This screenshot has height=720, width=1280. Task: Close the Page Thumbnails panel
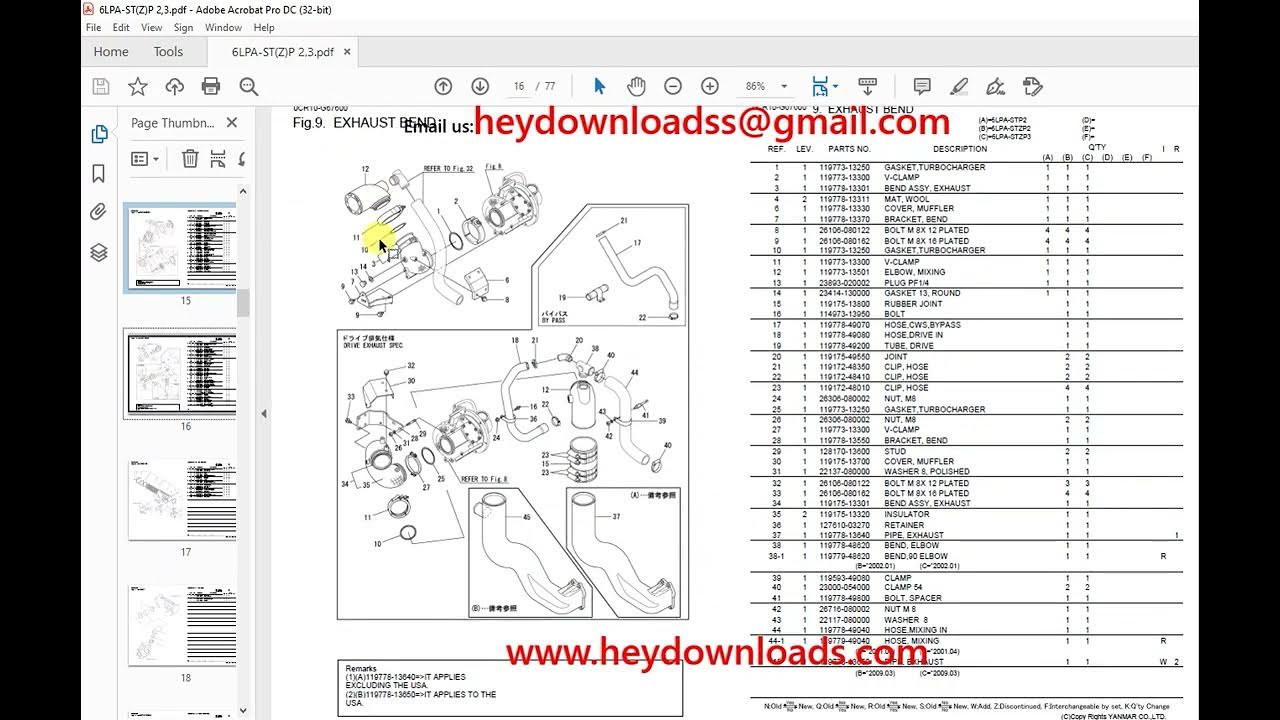pyautogui.click(x=232, y=123)
